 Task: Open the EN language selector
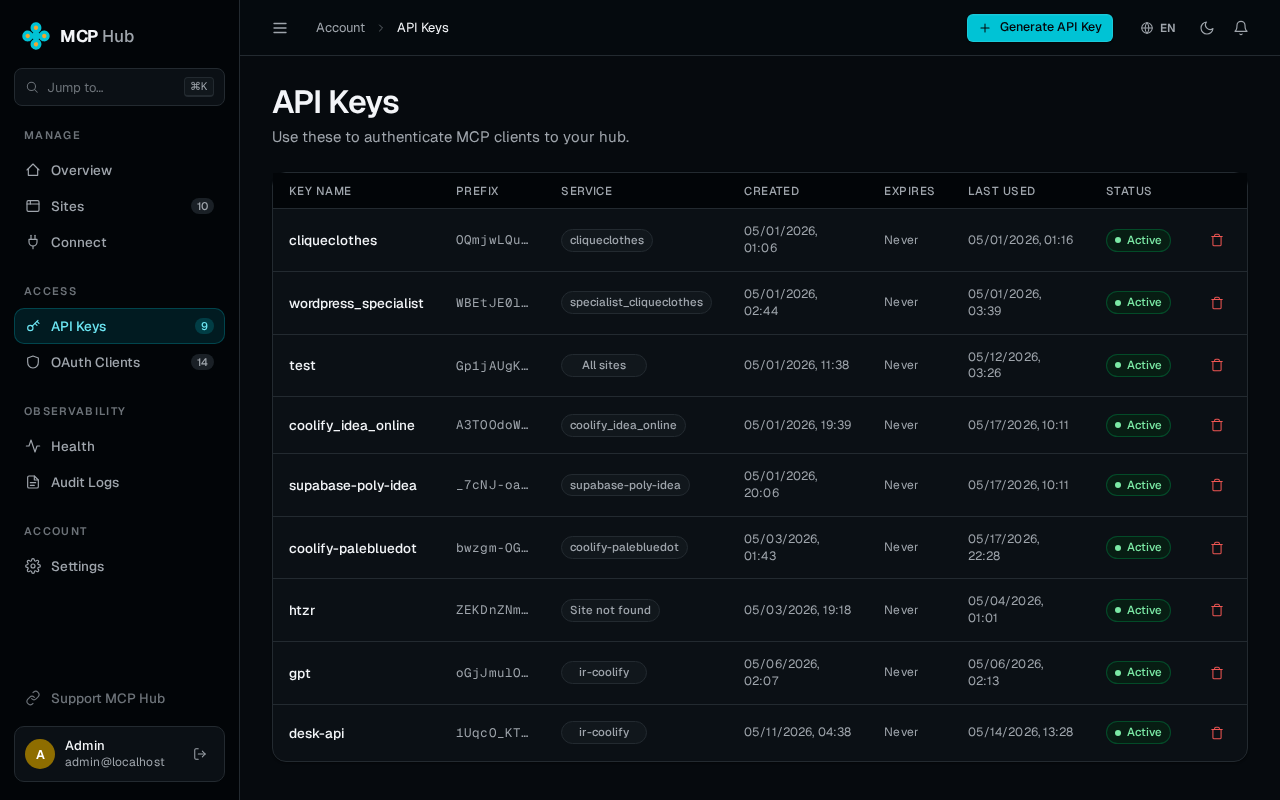point(1158,28)
